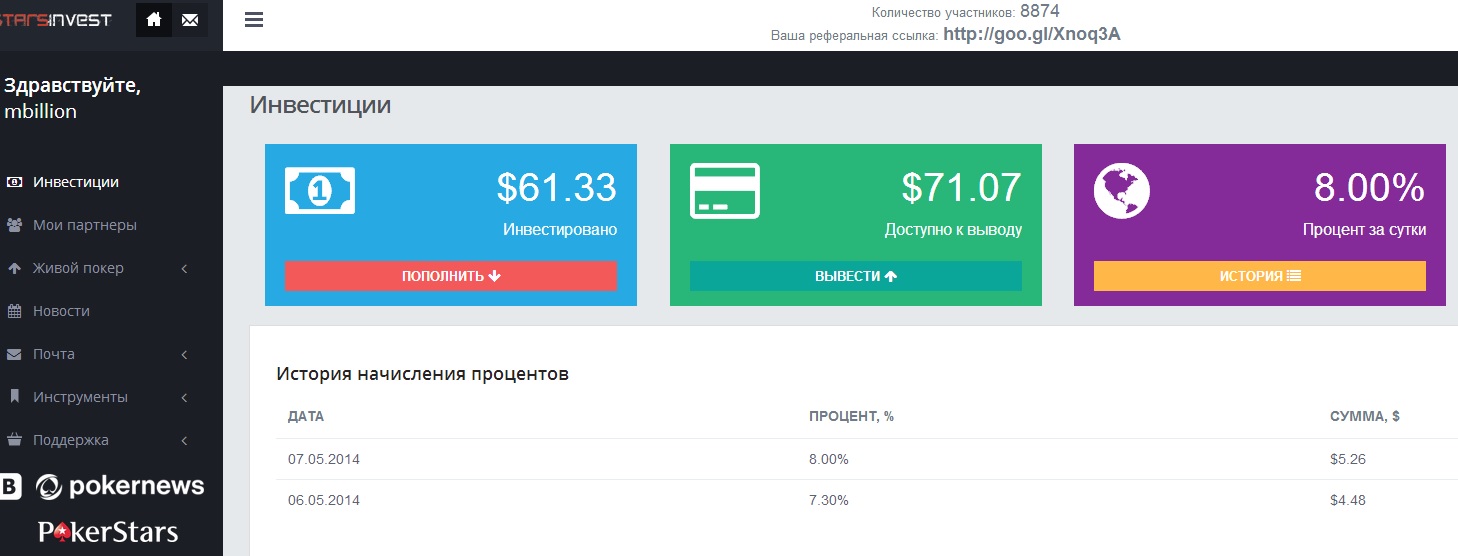The width and height of the screenshot is (1458, 556).
Task: Click the credit card icon in green card
Action: 725,190
